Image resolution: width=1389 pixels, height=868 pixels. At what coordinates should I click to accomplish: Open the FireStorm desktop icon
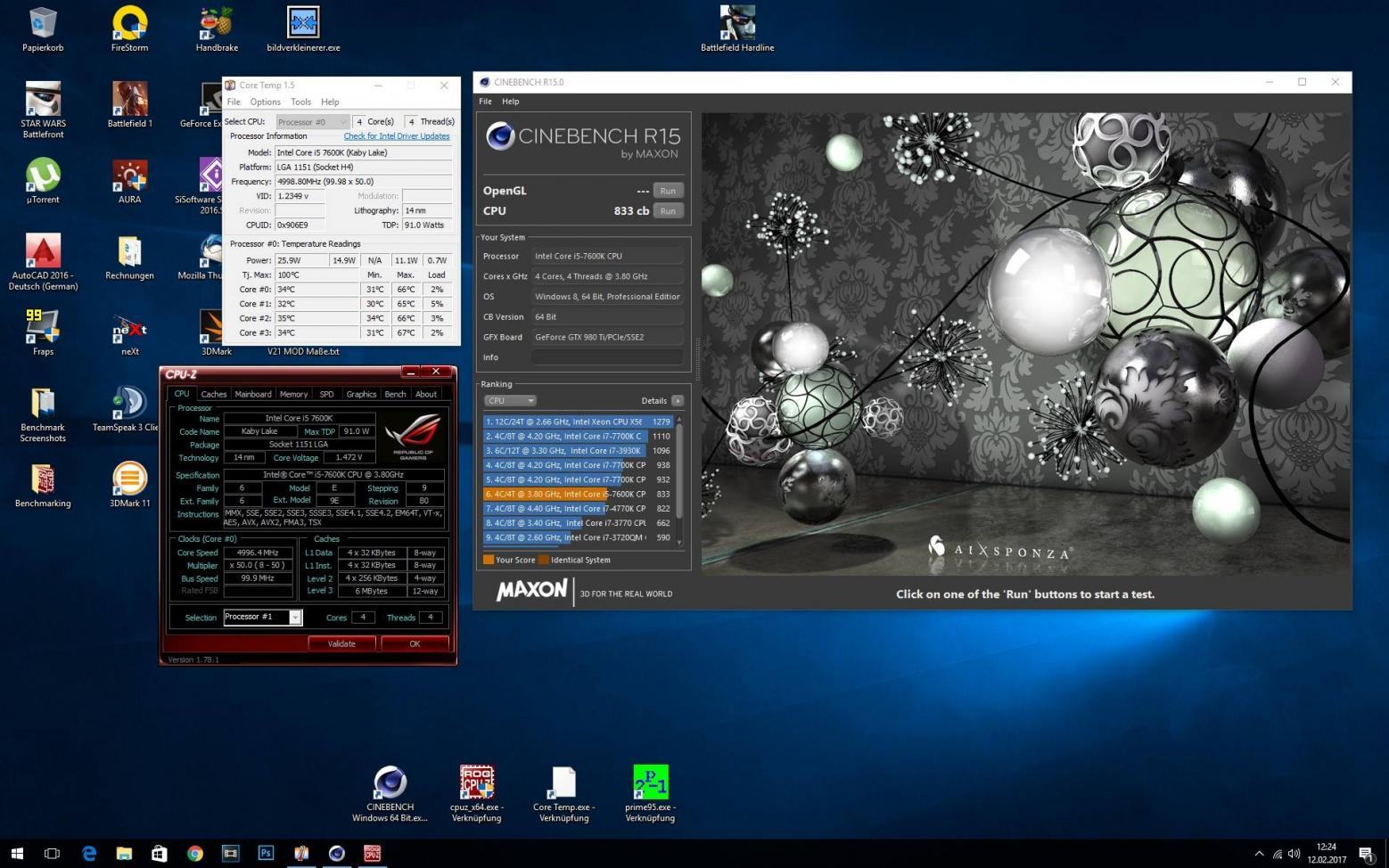pos(129,29)
